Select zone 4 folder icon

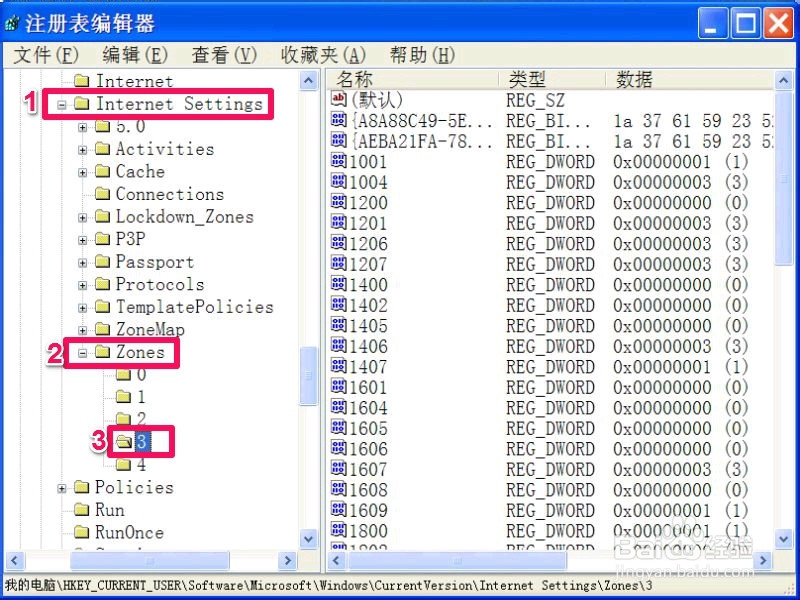click(123, 464)
